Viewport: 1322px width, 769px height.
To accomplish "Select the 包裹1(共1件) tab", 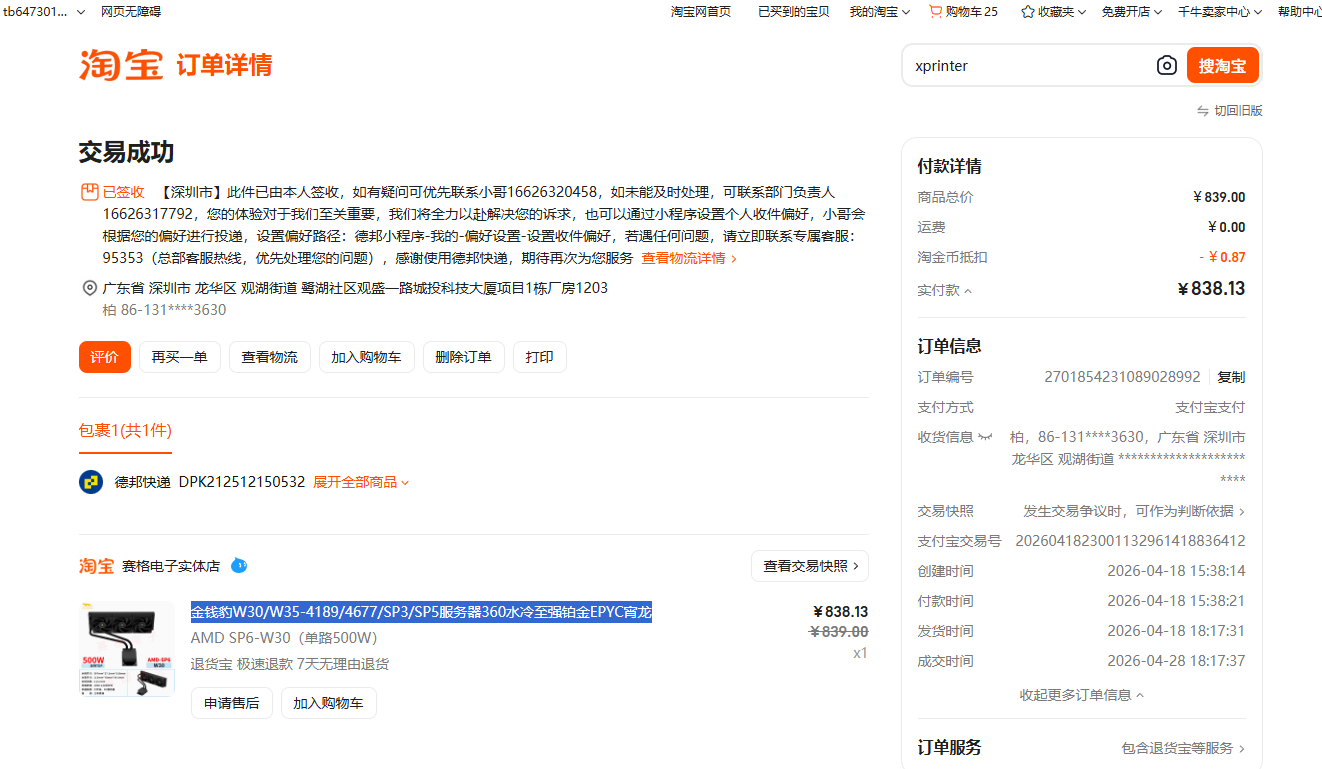I will [x=125, y=431].
